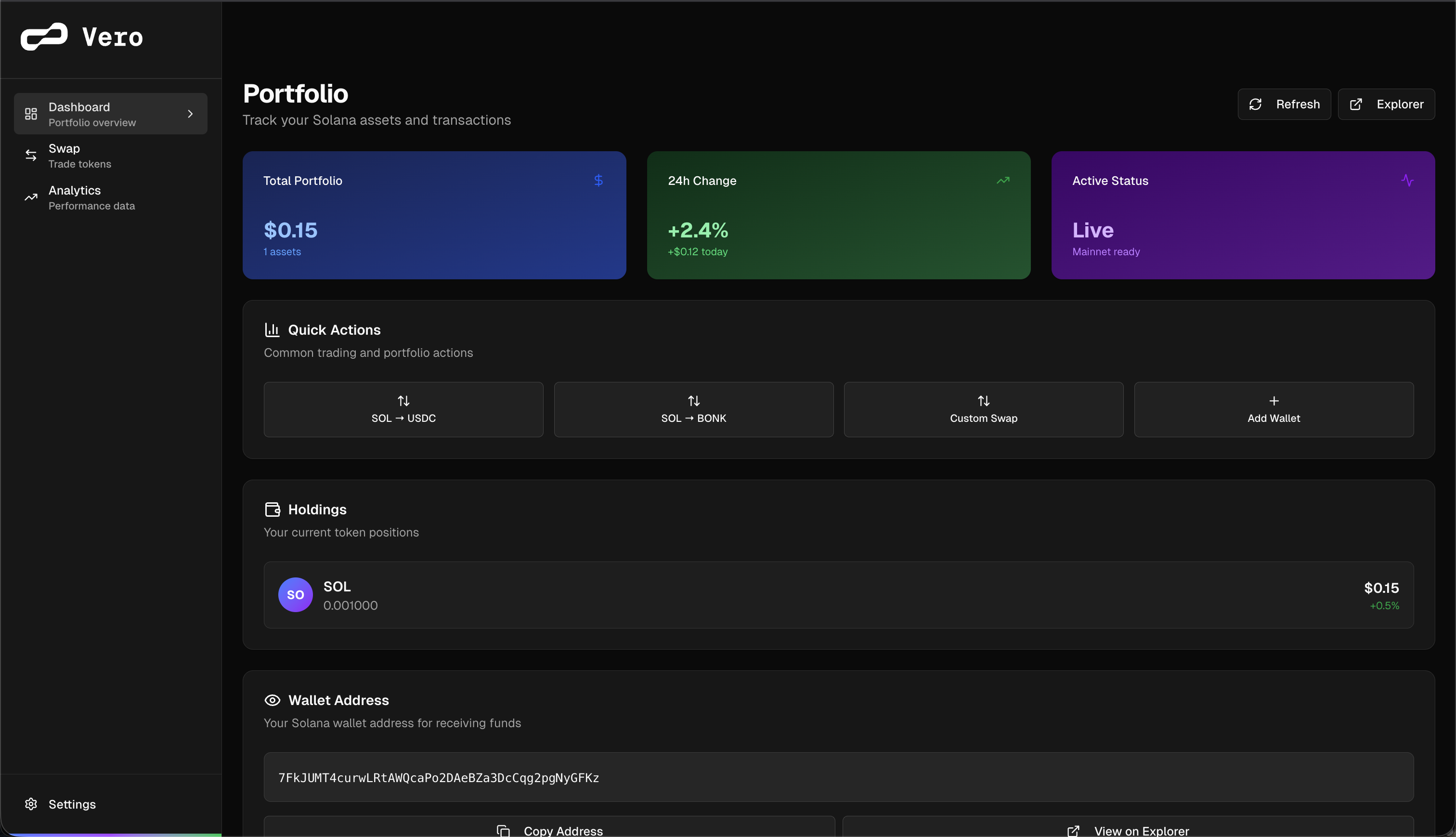
Task: Open the Explorer button at top right
Action: coord(1386,104)
